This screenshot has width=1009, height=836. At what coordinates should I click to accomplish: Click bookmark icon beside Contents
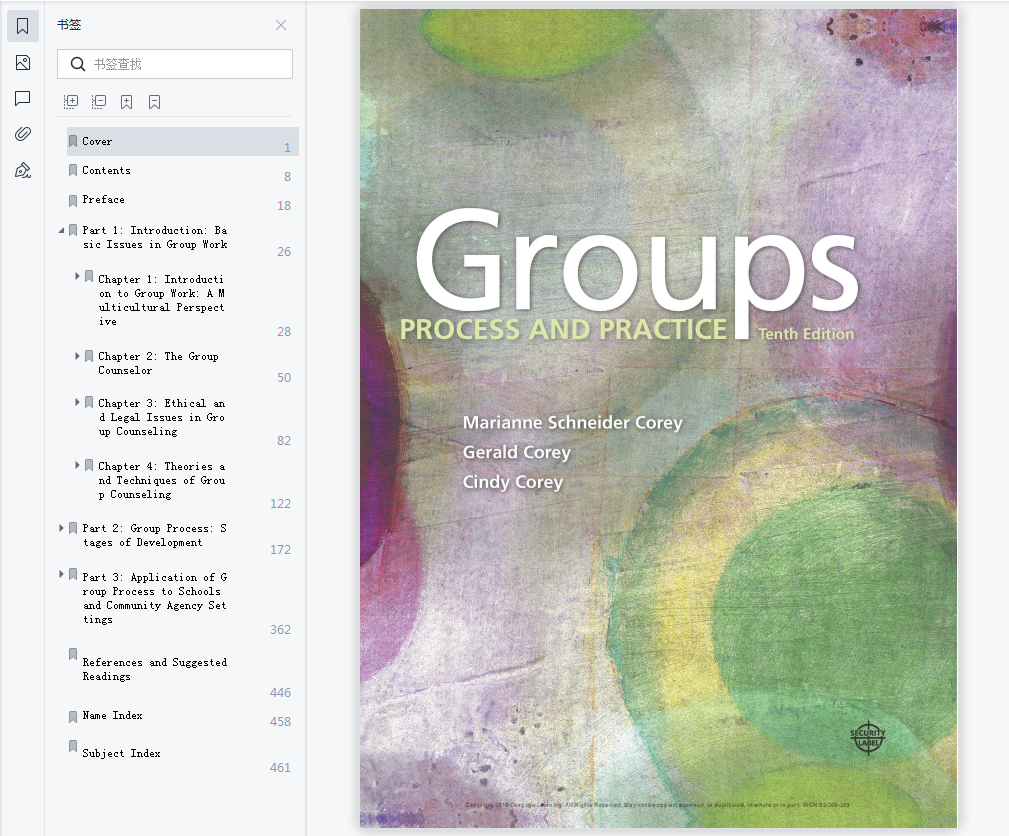tap(73, 170)
